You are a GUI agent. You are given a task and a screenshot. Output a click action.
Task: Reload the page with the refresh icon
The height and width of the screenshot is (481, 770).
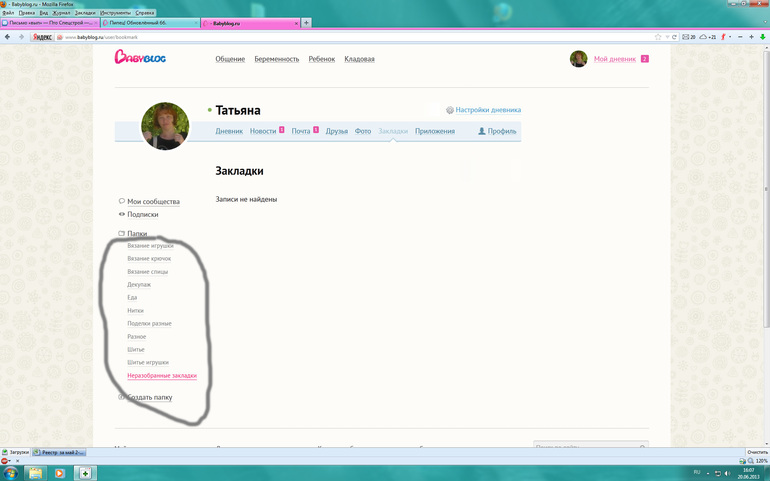[674, 37]
